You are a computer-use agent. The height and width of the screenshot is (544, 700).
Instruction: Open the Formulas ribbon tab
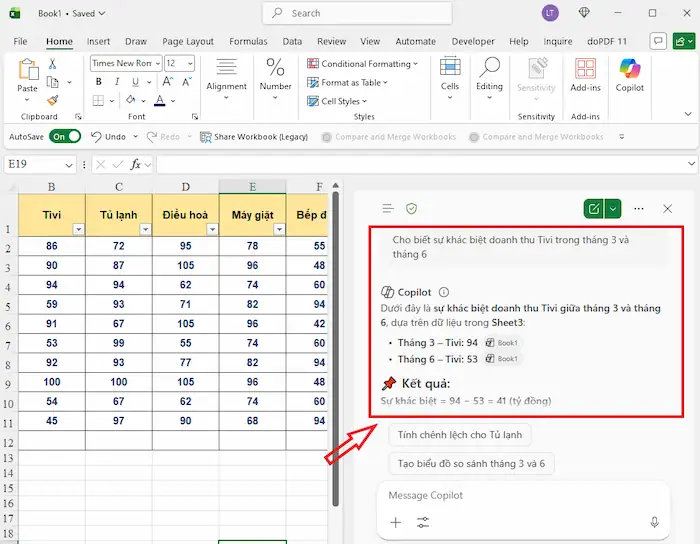pos(248,41)
